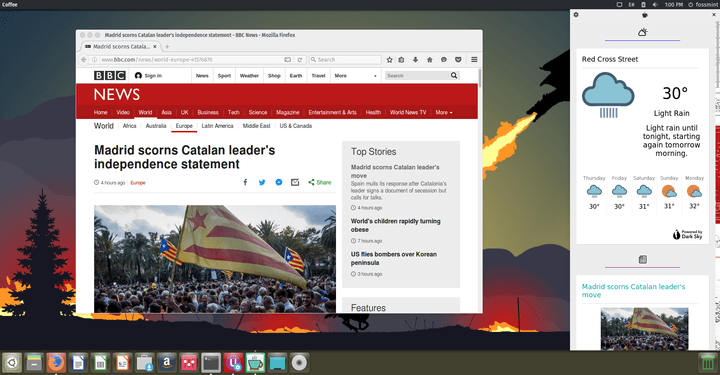The image size is (720, 375).
Task: Open the World section in news bar
Action: click(x=145, y=112)
